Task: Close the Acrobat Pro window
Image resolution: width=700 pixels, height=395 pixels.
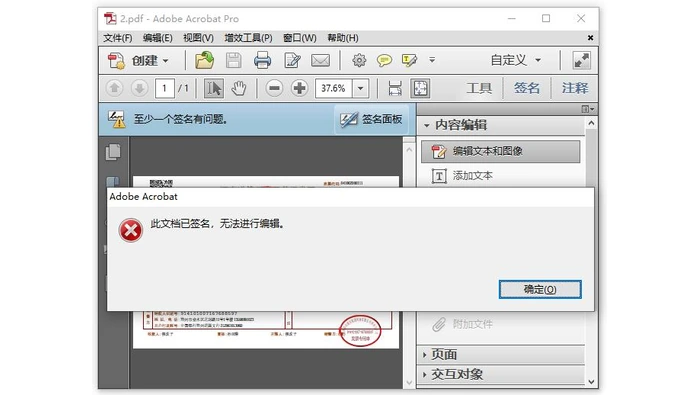Action: [x=580, y=19]
